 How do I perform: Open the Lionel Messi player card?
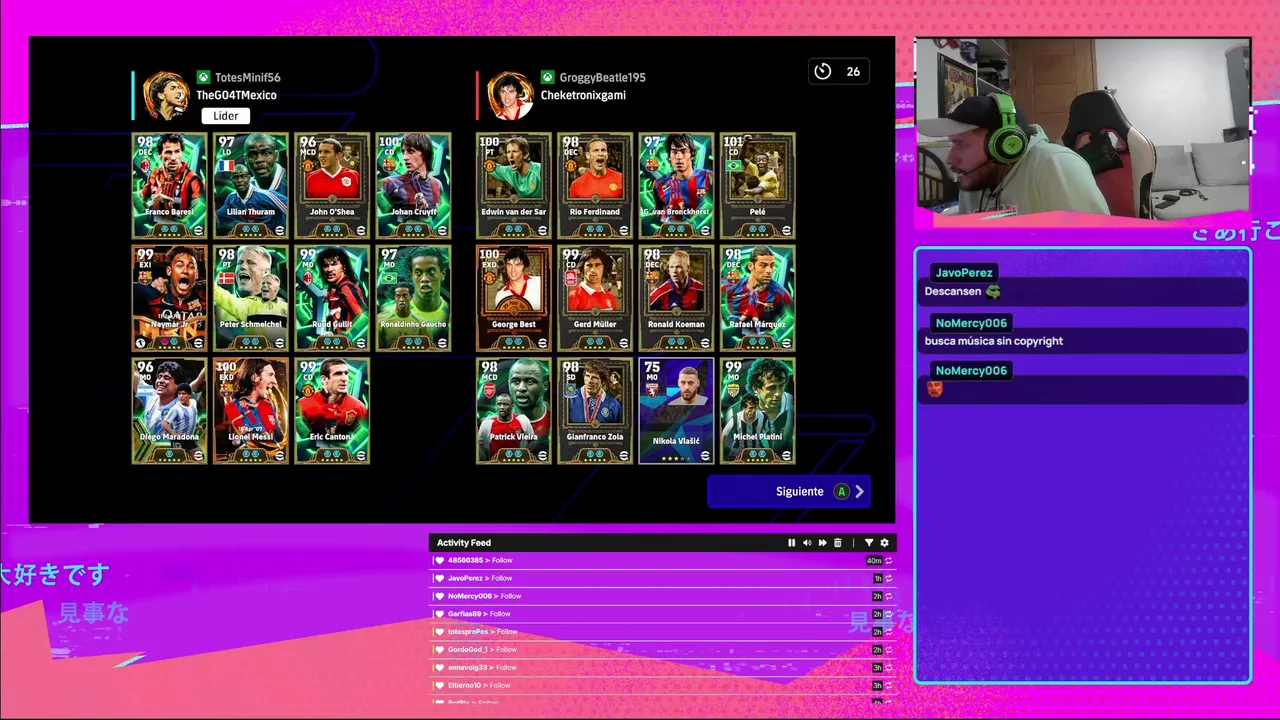pos(251,410)
